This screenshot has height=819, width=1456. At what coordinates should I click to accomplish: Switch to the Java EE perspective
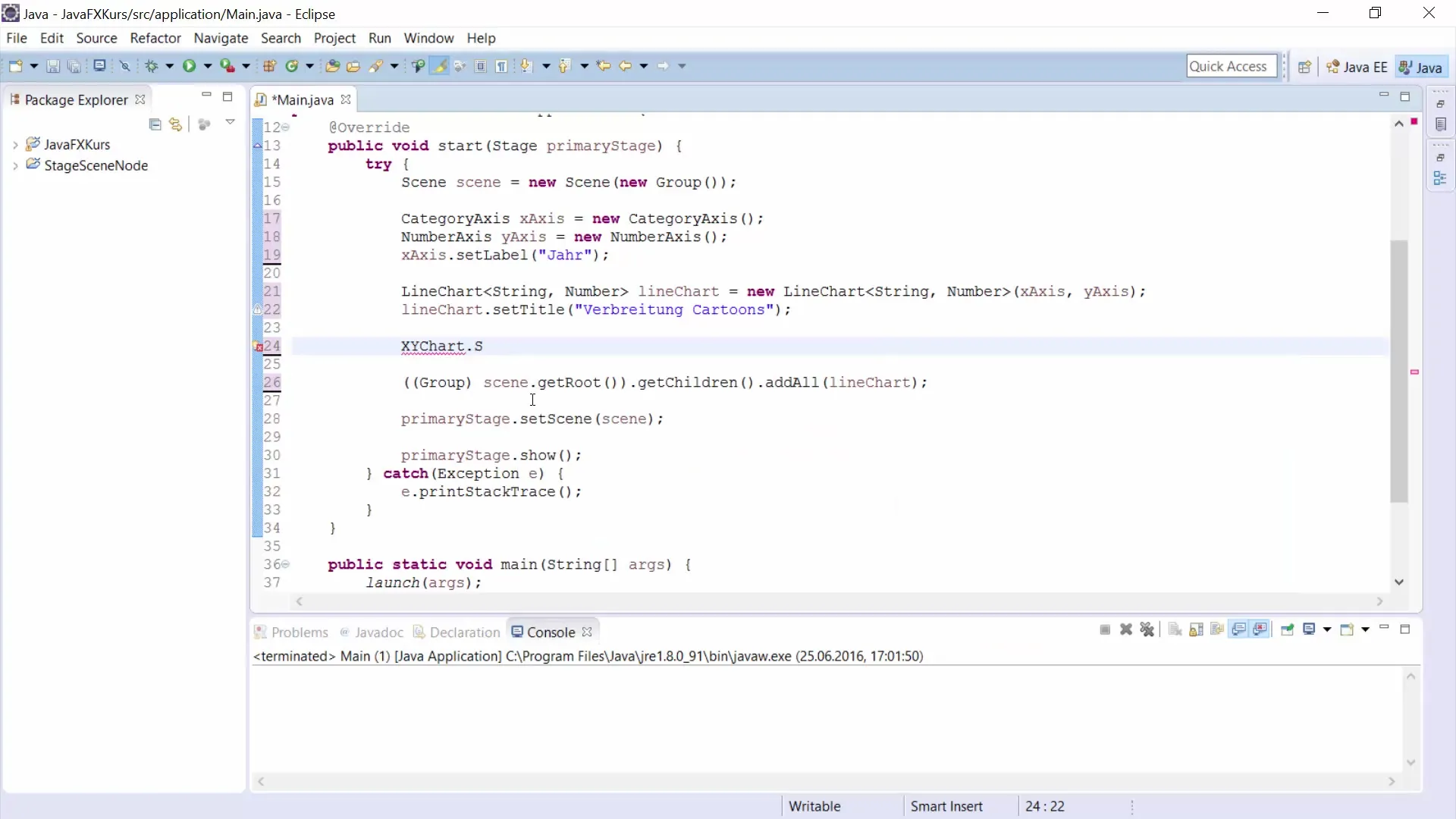tap(1357, 67)
